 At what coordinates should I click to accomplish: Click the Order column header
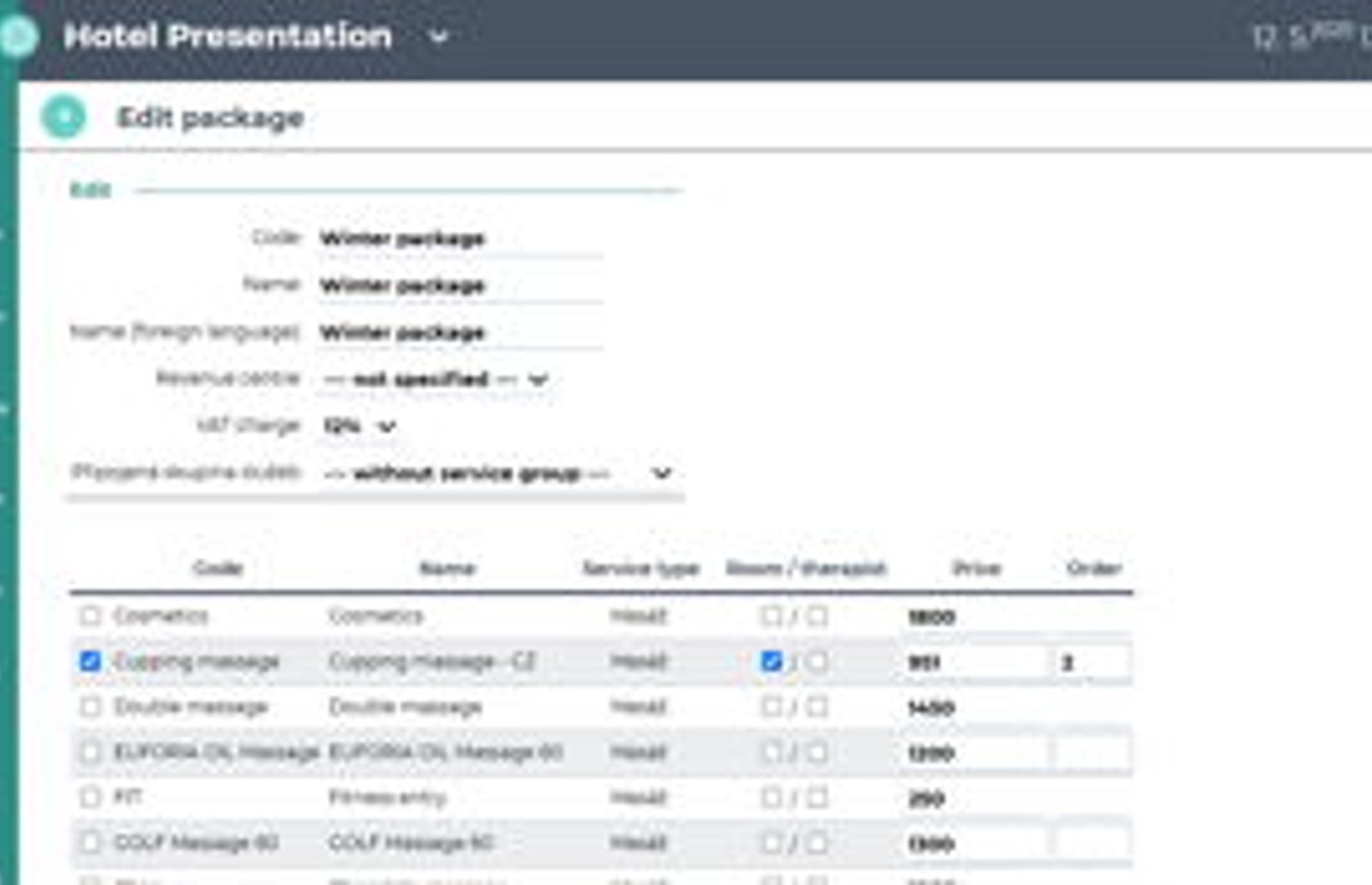pyautogui.click(x=1094, y=568)
